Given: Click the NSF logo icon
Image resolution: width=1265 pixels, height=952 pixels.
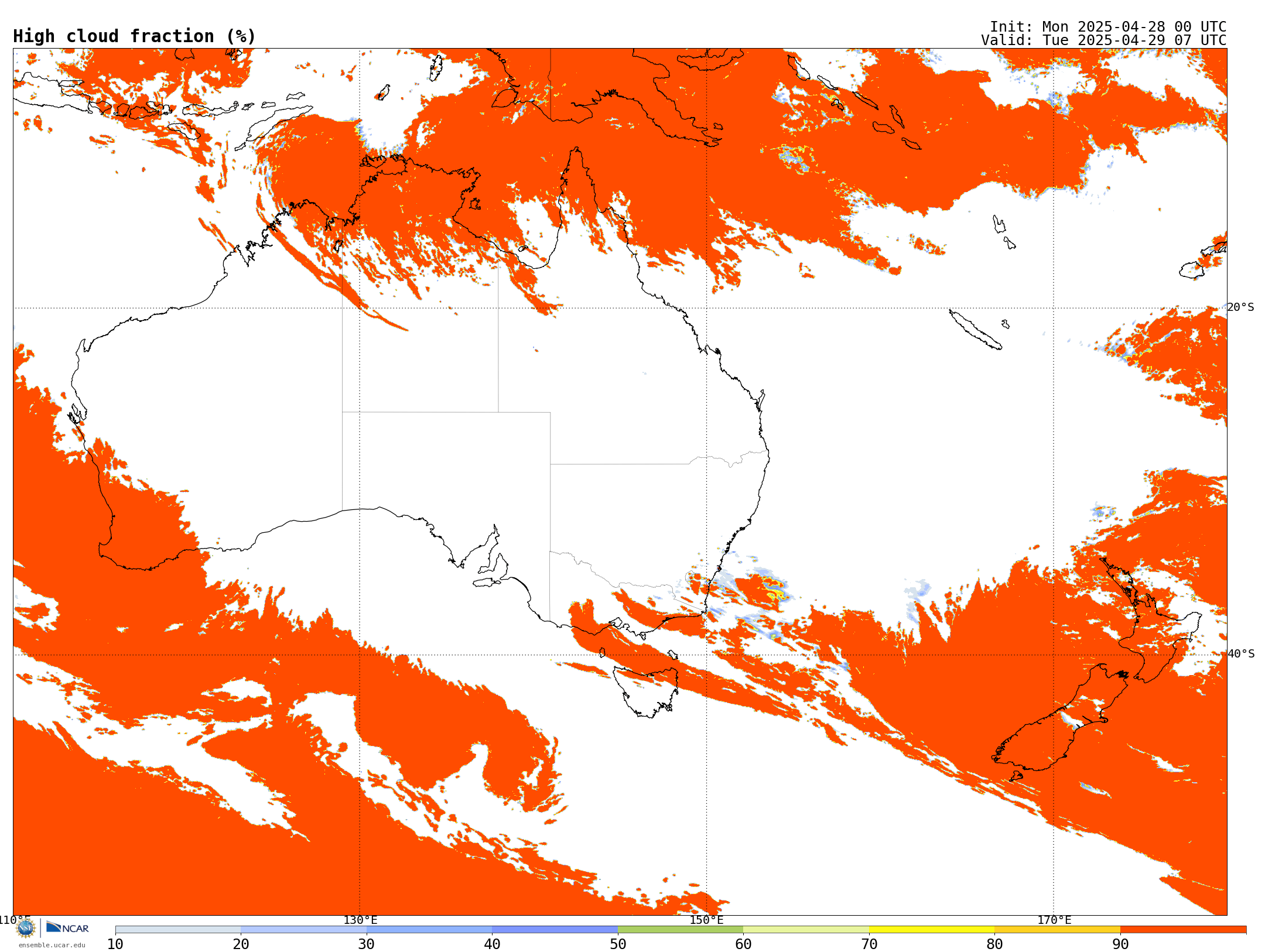Looking at the screenshot, I should click(26, 928).
